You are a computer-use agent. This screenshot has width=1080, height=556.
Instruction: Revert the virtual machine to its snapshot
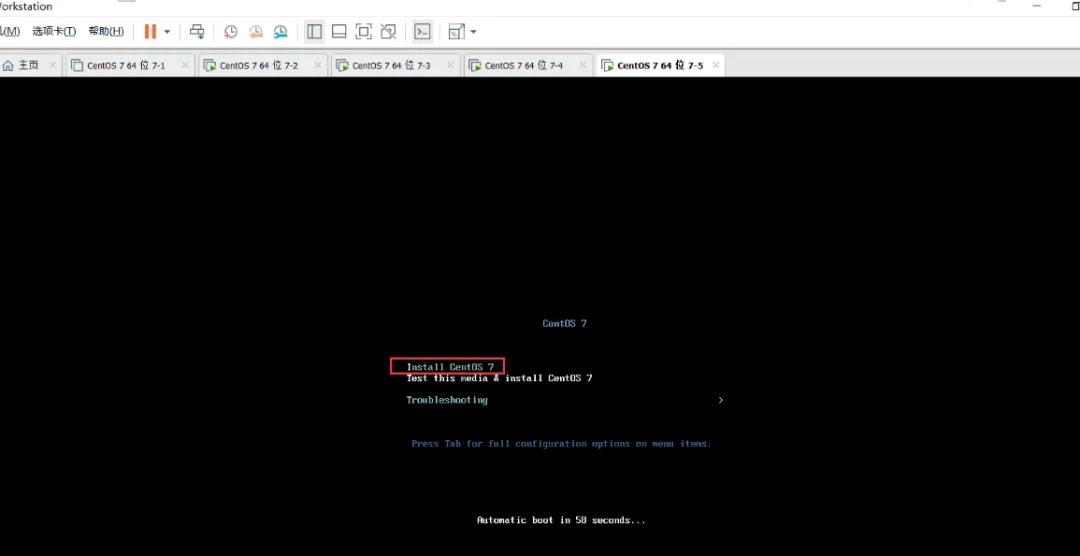[x=256, y=31]
